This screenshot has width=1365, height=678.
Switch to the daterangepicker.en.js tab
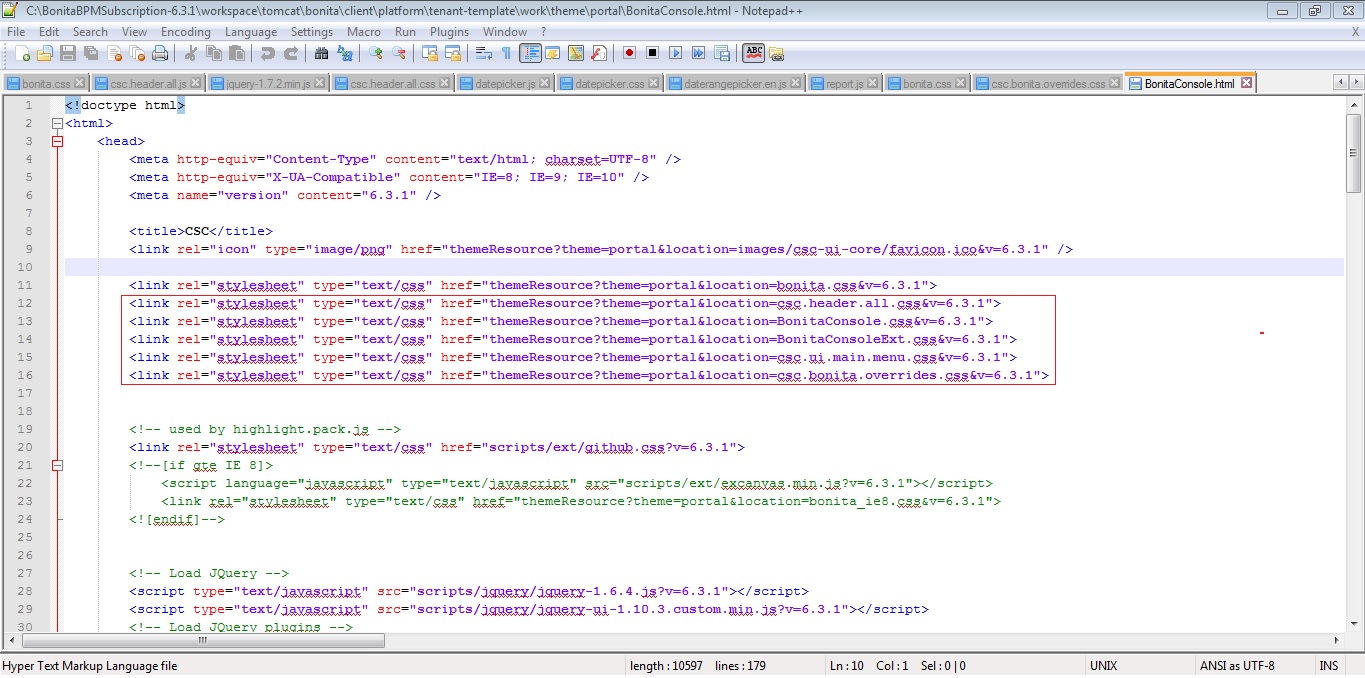point(735,84)
